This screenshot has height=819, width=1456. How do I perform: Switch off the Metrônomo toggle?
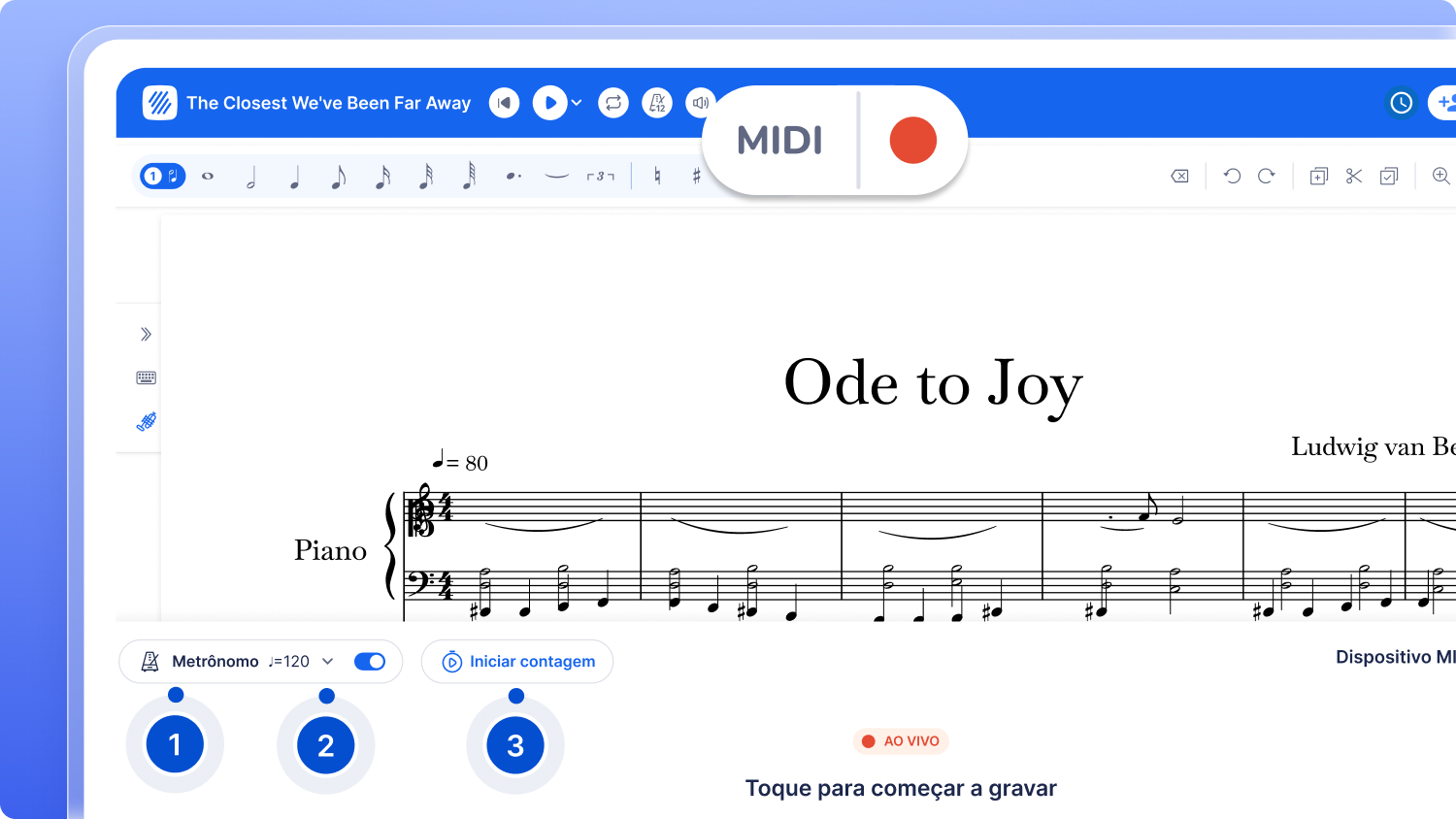(370, 661)
